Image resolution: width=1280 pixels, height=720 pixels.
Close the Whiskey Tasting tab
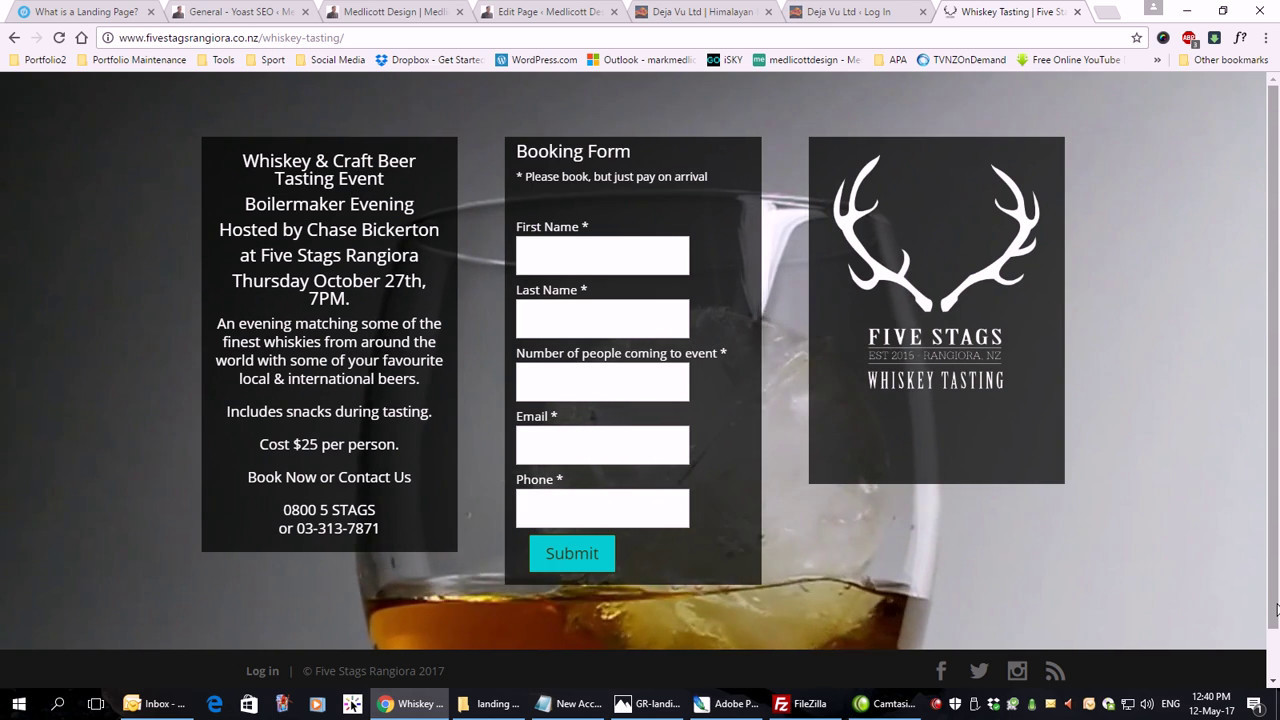1079,12
